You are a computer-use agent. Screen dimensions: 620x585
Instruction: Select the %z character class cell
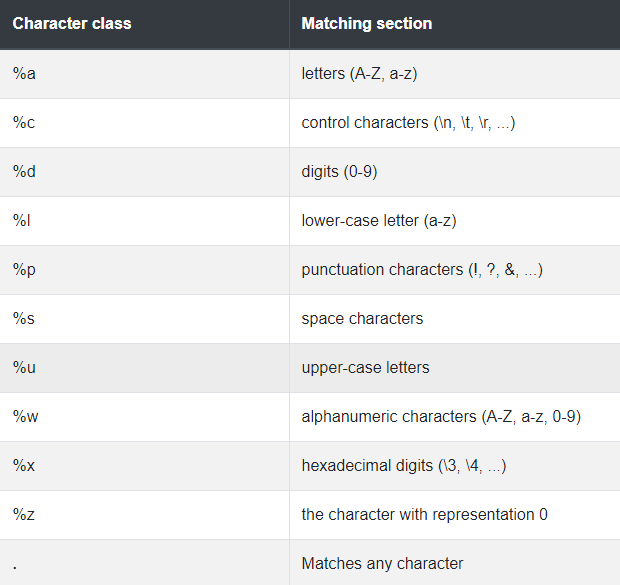point(23,514)
